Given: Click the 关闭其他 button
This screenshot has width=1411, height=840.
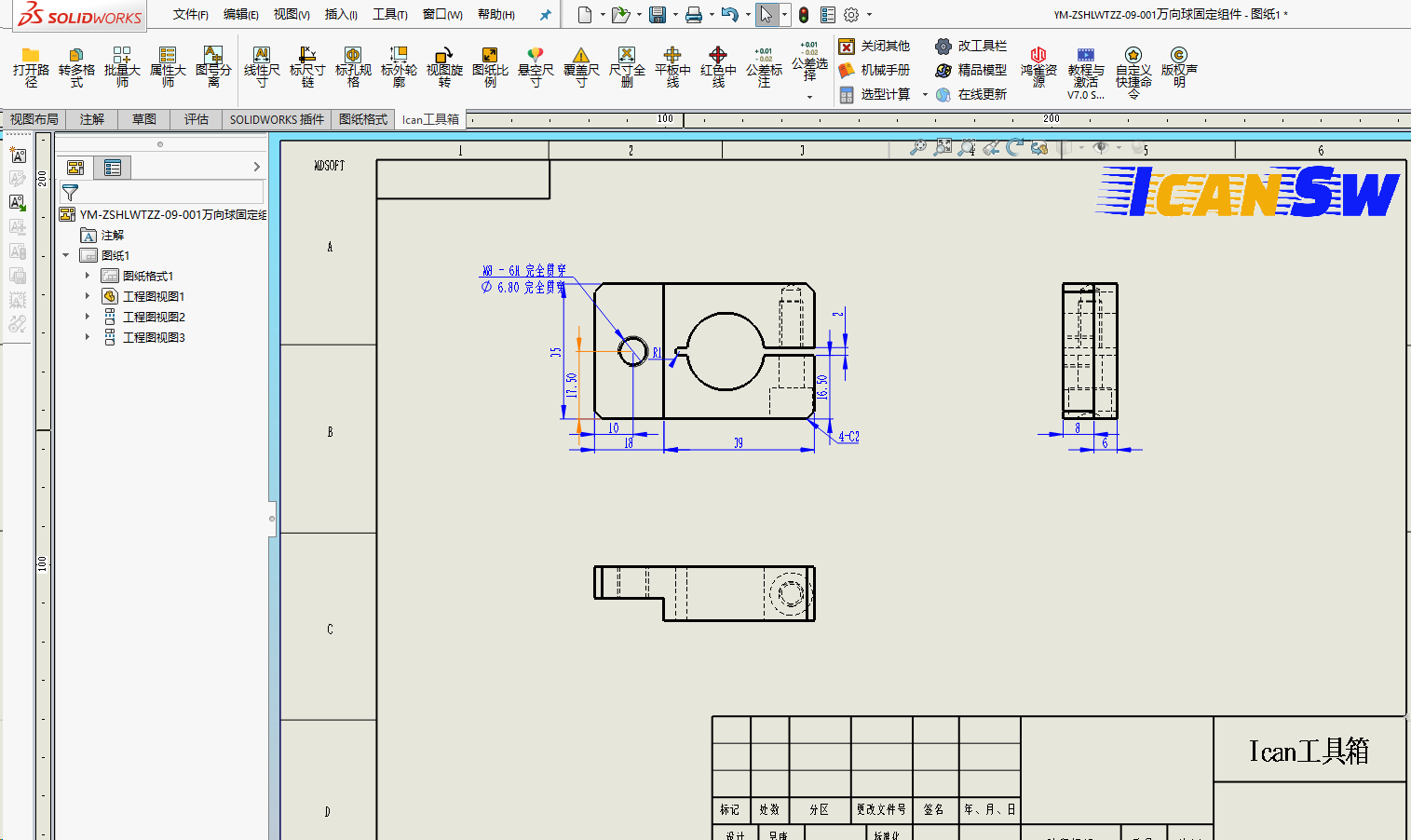Looking at the screenshot, I should pyautogui.click(x=875, y=46).
